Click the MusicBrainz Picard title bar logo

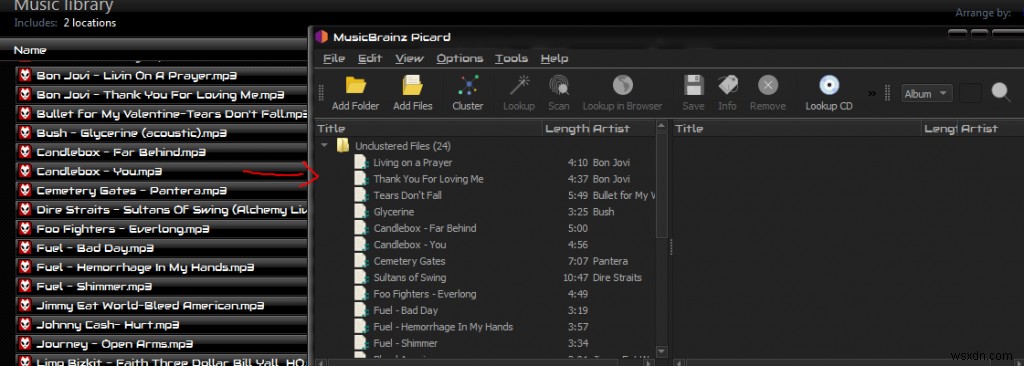tap(321, 37)
